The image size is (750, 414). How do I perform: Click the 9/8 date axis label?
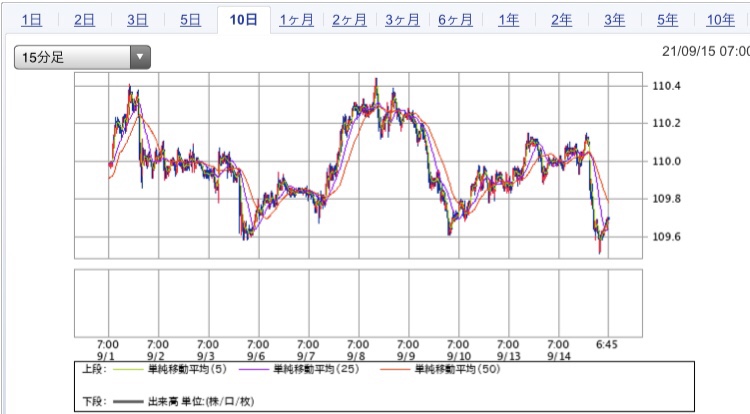pyautogui.click(x=356, y=356)
